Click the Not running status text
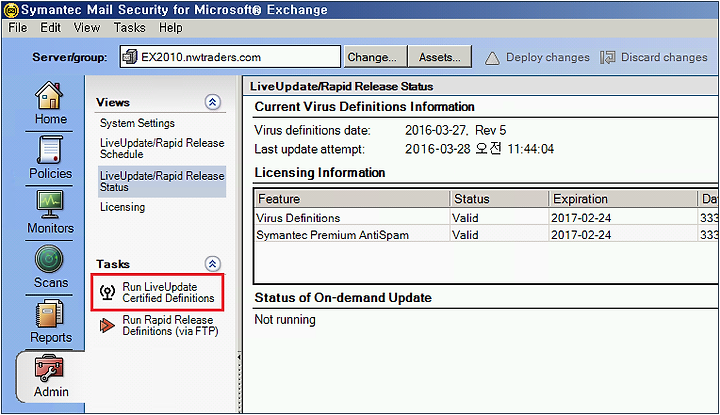This screenshot has height=415, width=720. [285, 320]
